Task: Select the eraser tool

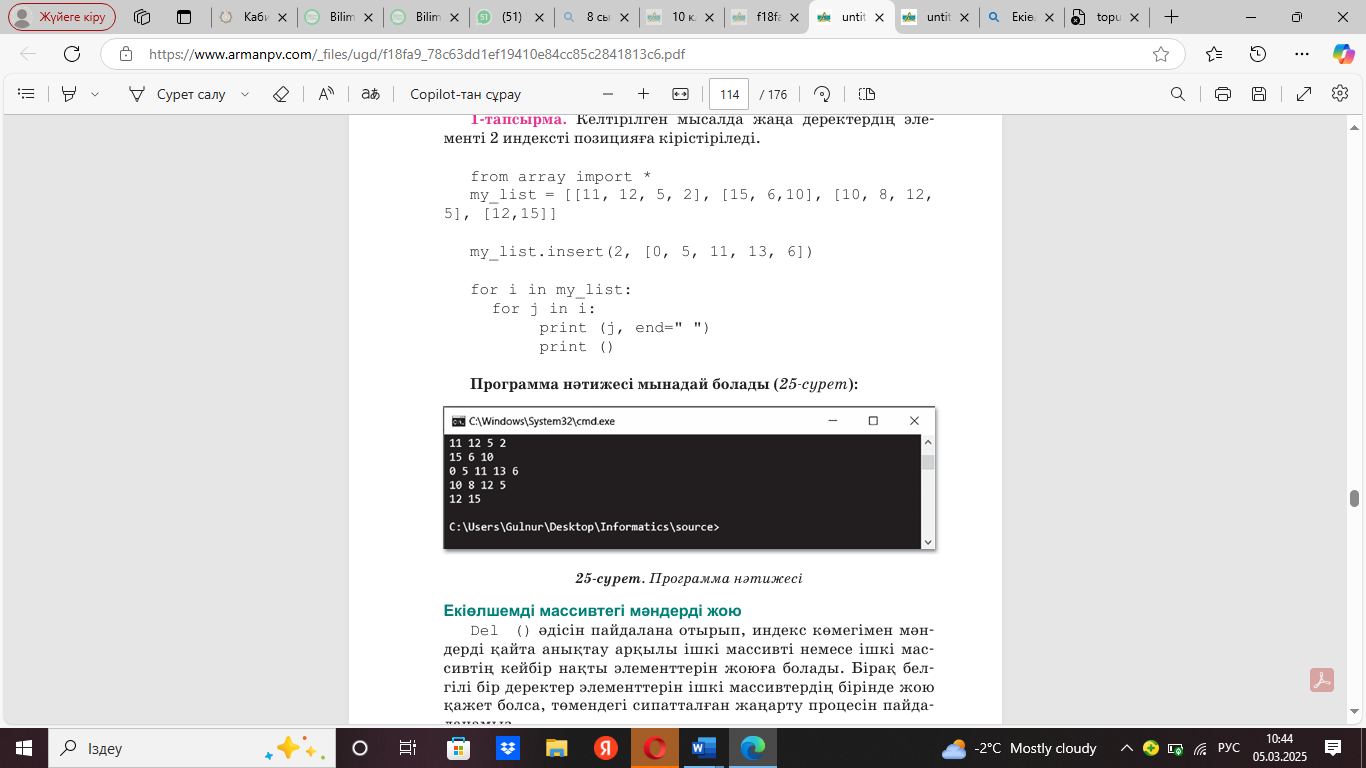Action: (281, 94)
